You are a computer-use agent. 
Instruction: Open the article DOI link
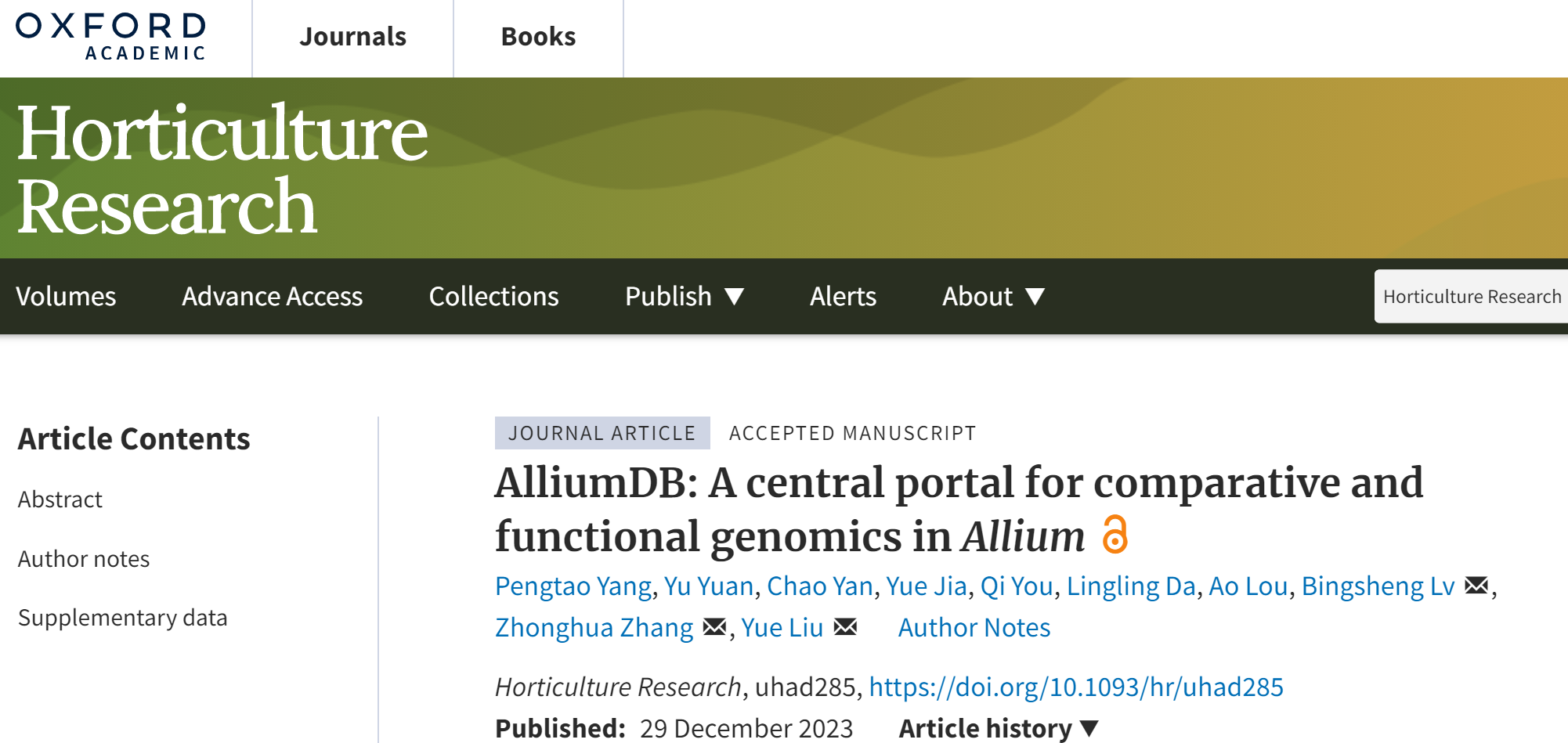[x=1075, y=687]
